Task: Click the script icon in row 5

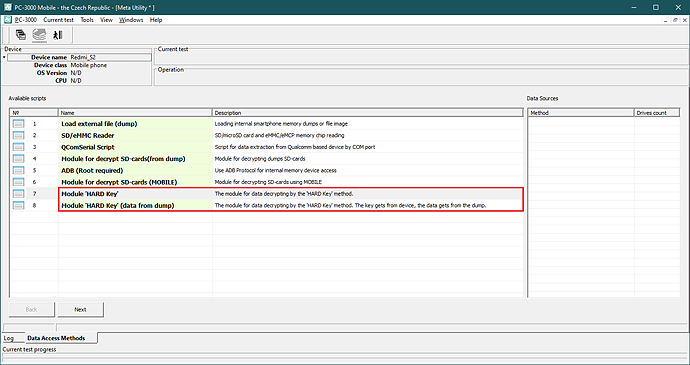Action: point(18,170)
